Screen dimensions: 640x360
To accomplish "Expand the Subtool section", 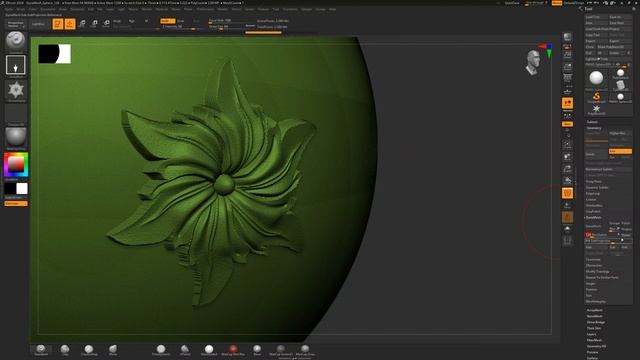I will [592, 122].
